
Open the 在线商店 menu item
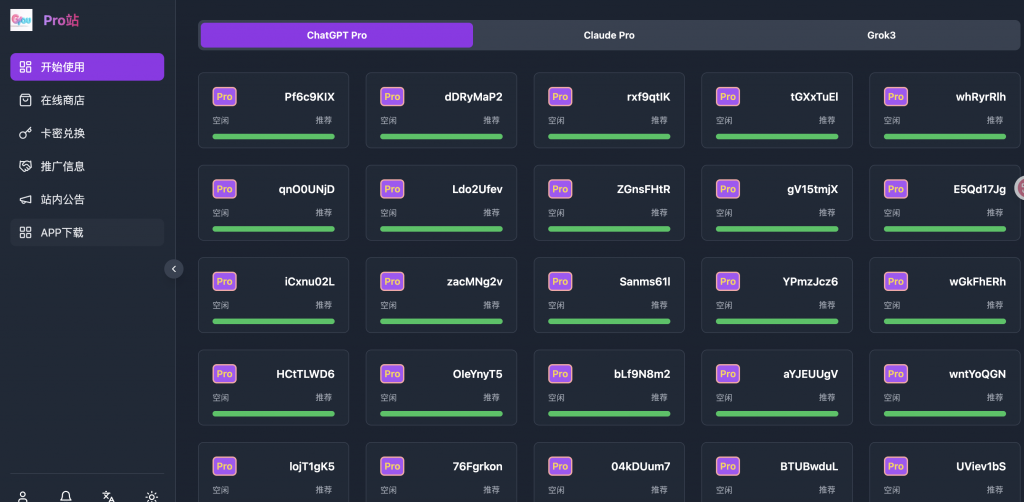87,100
